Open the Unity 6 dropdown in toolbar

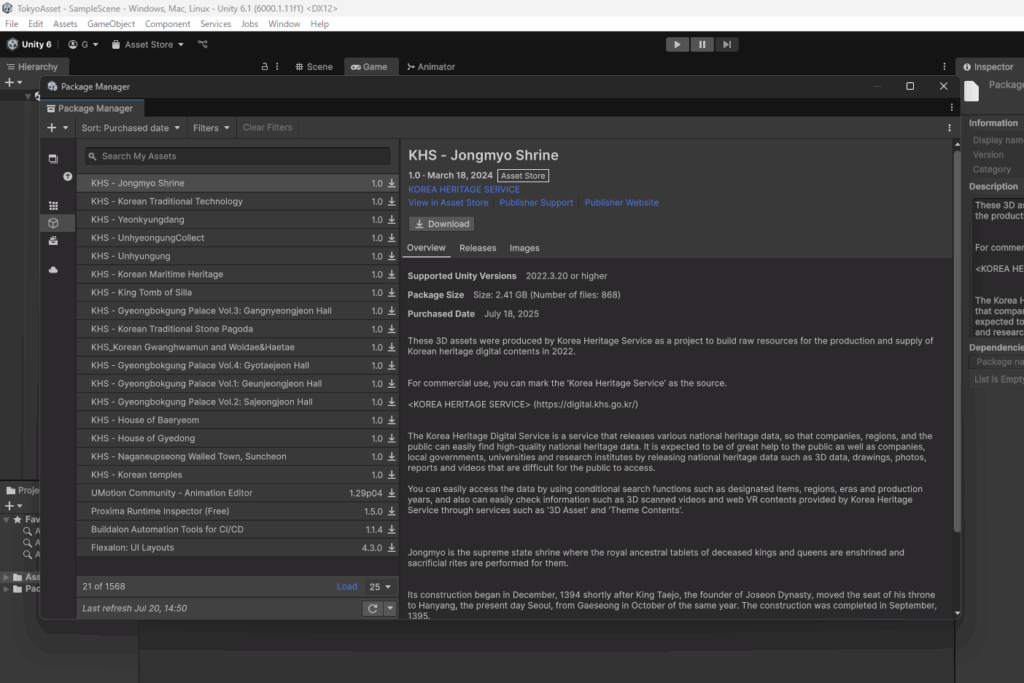click(x=29, y=44)
